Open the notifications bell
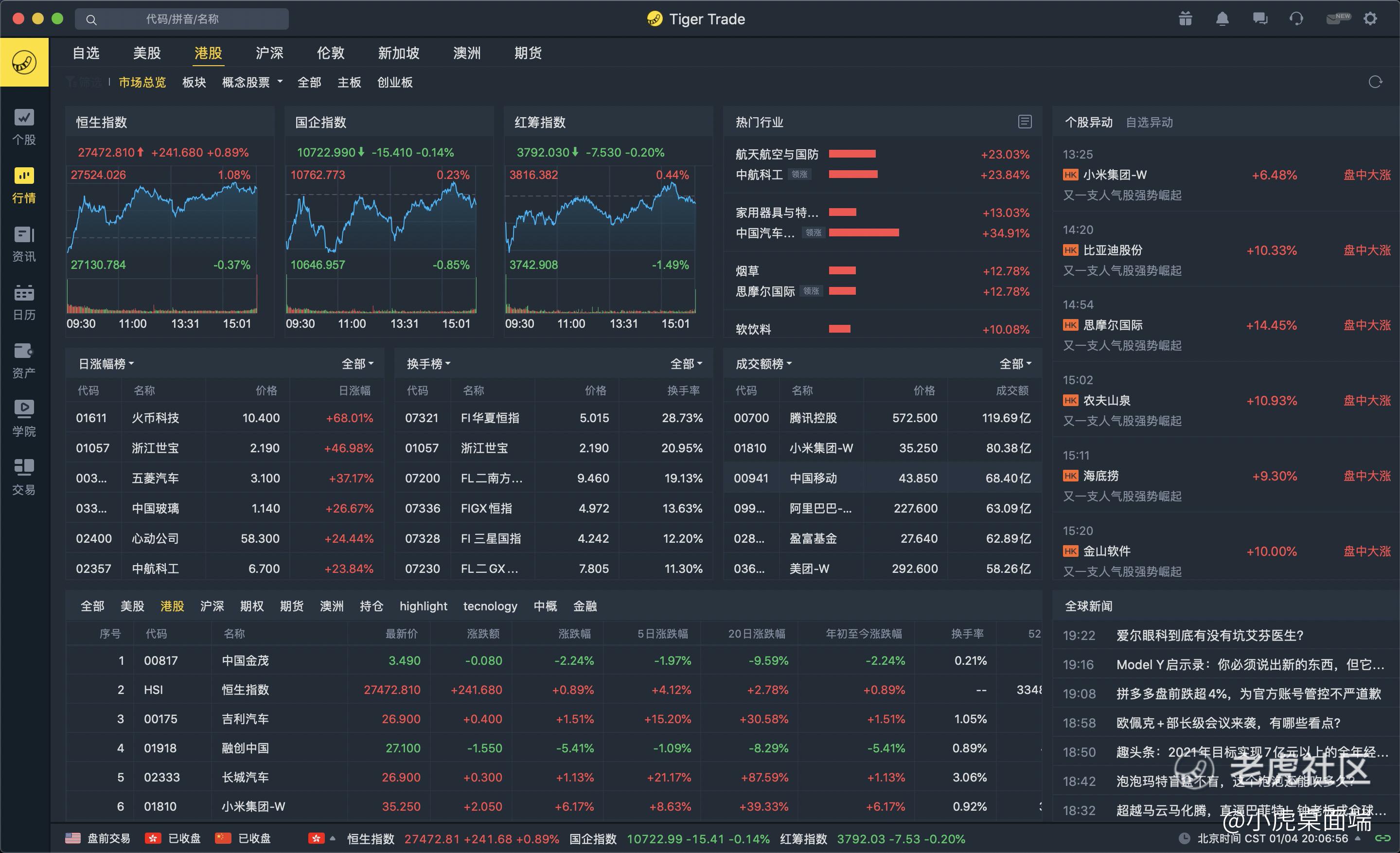This screenshot has width=1400, height=853. click(1222, 19)
